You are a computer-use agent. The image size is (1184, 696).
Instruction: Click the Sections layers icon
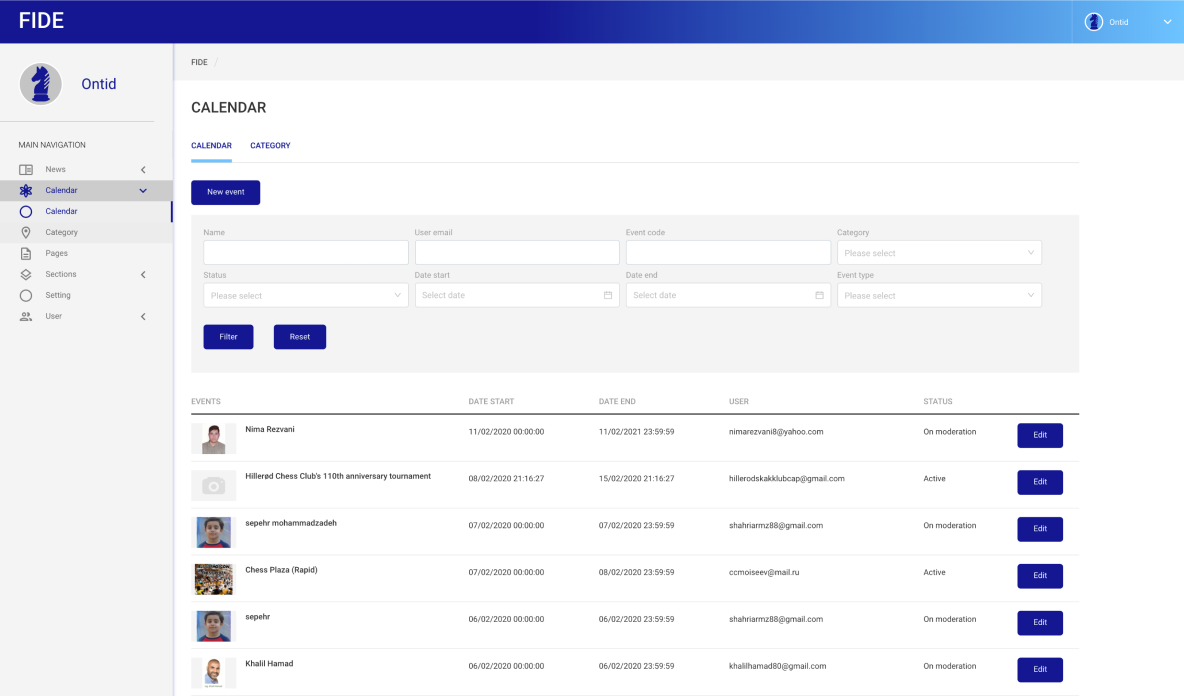click(25, 274)
